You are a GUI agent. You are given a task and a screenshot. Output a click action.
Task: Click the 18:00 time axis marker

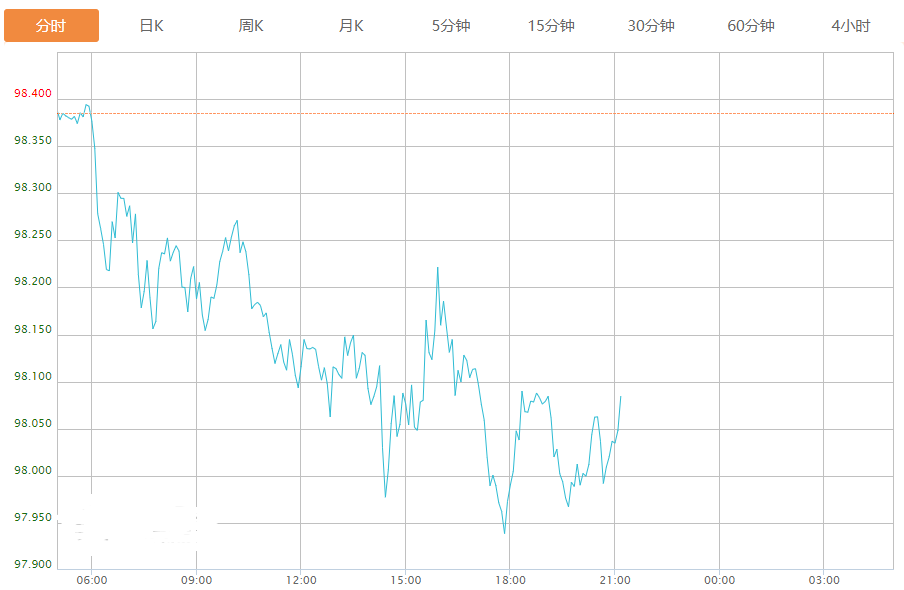pyautogui.click(x=510, y=580)
